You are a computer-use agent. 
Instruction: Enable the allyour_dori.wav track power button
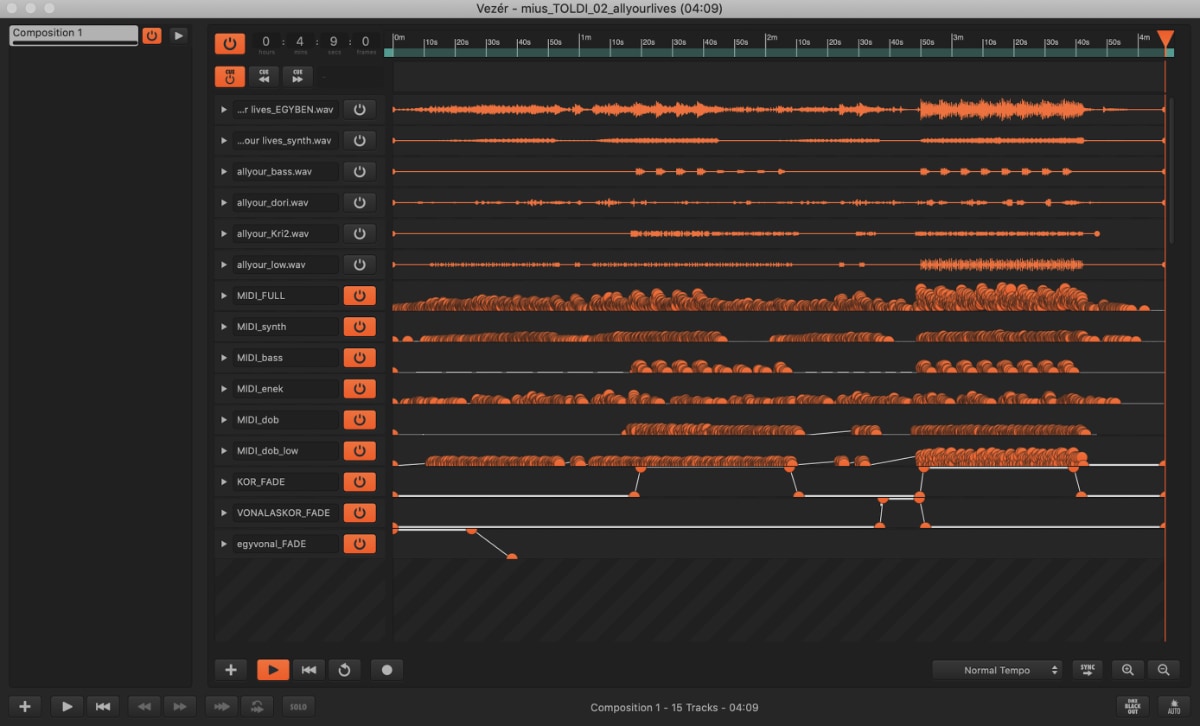[359, 202]
